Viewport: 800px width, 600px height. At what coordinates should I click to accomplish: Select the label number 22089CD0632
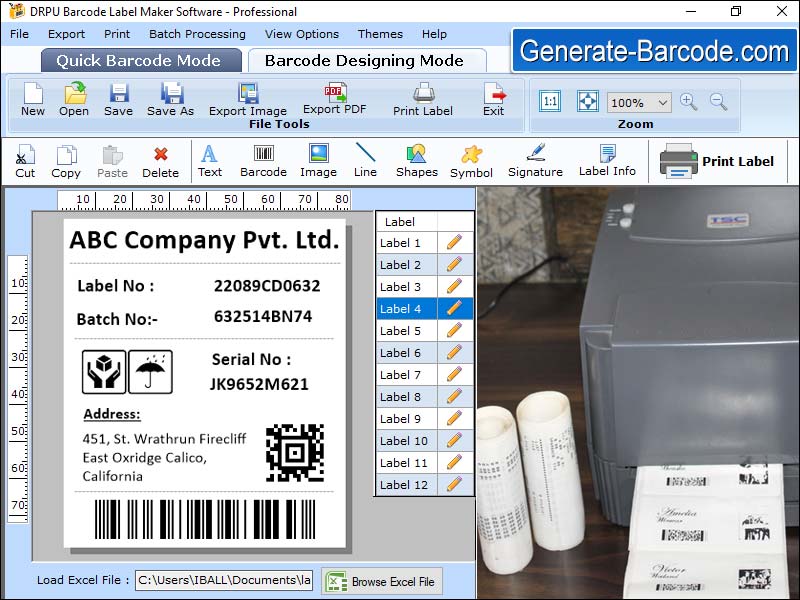click(x=267, y=286)
